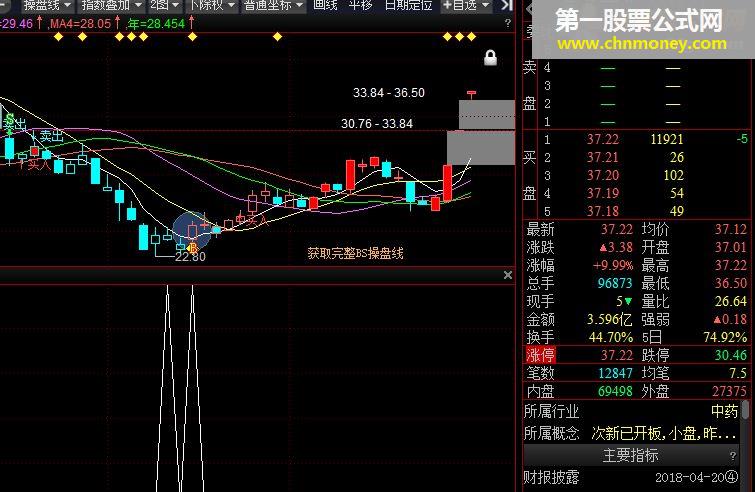Click the buy level 1 volume 11921

pos(667,140)
